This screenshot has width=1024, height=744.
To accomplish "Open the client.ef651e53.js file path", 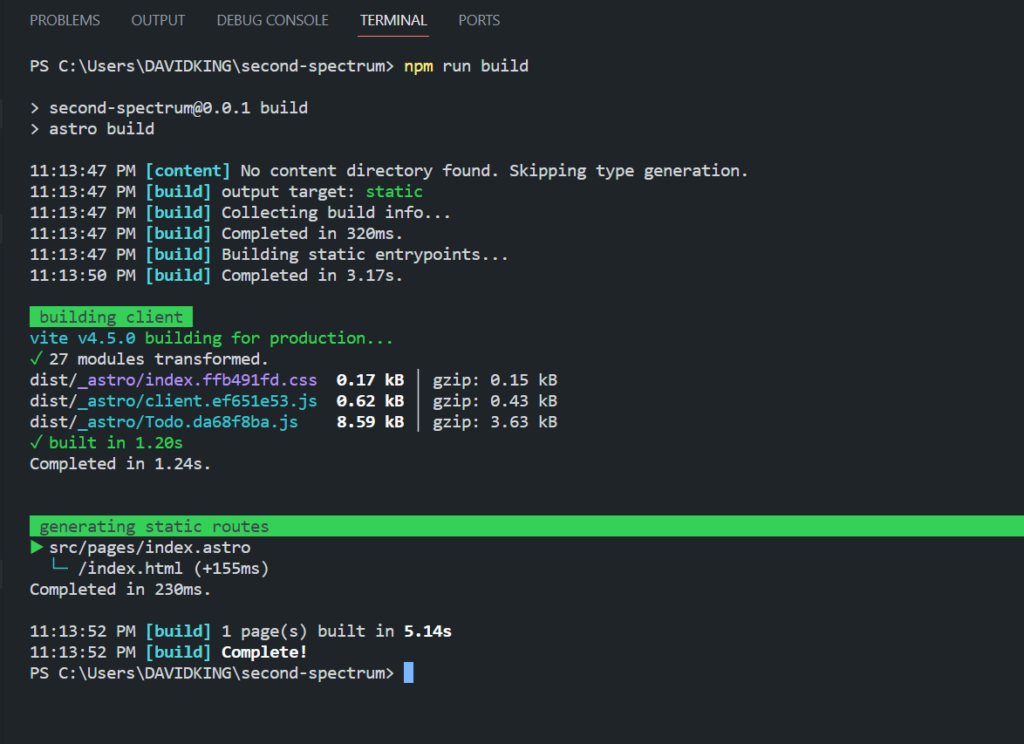I will 173,401.
